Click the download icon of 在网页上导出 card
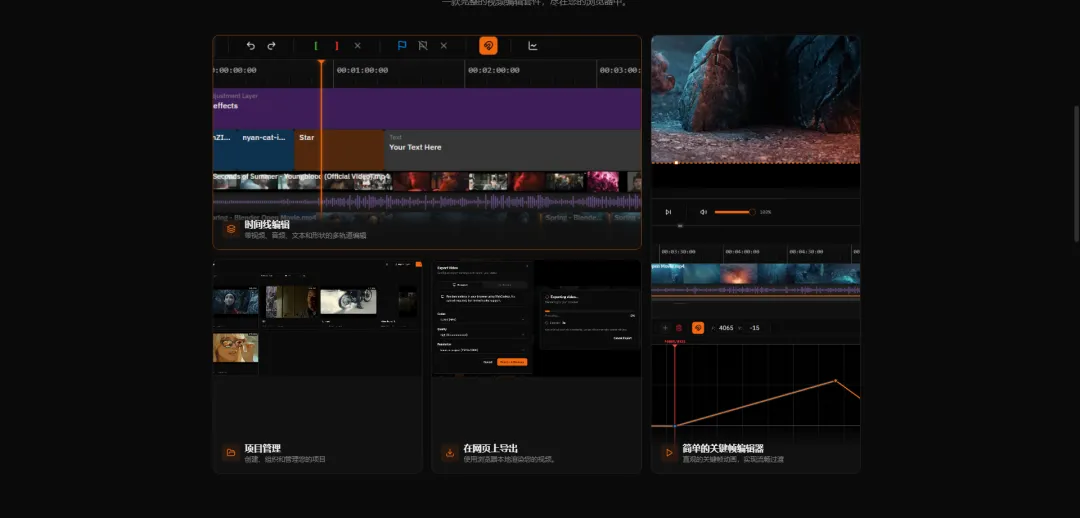The image size is (1080, 518). (x=450, y=453)
